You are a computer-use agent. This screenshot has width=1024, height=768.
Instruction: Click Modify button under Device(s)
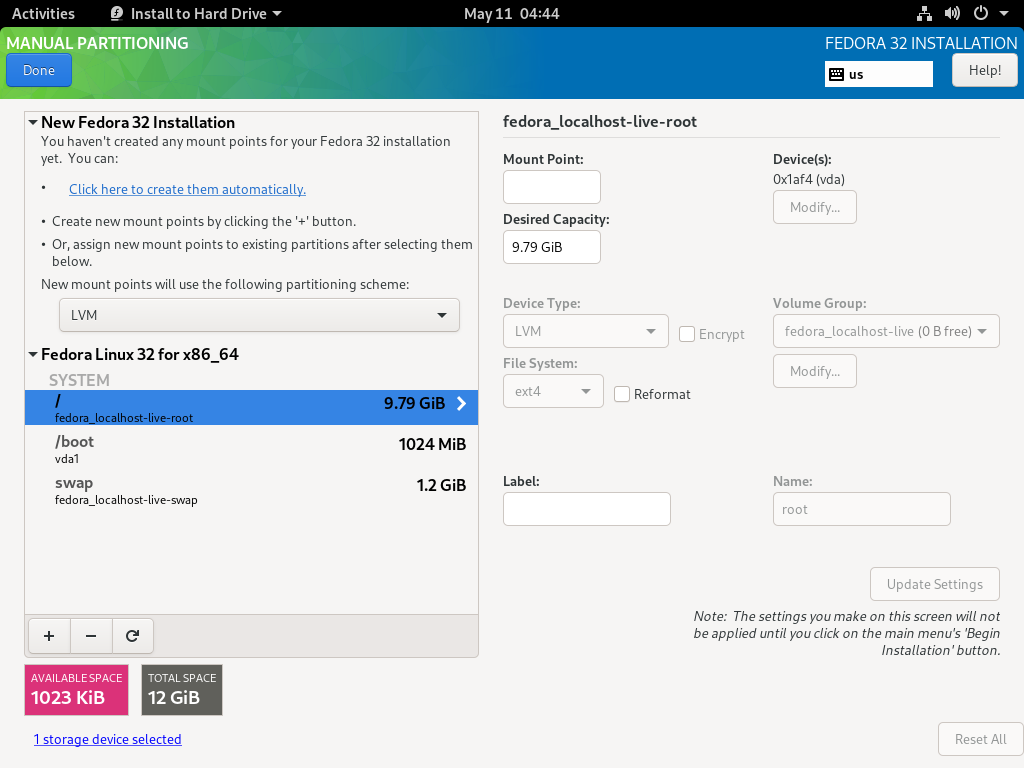click(x=814, y=207)
